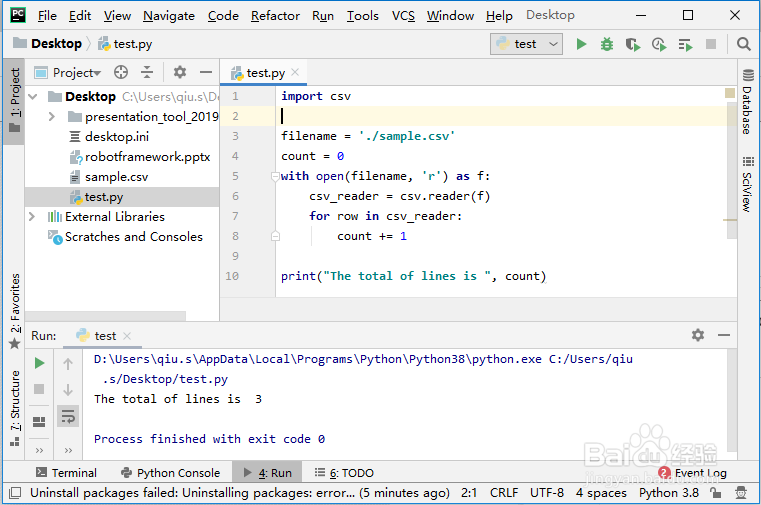Collapse the 'with open' code block fold marker
This screenshot has width=761, height=505.
pos(275,176)
